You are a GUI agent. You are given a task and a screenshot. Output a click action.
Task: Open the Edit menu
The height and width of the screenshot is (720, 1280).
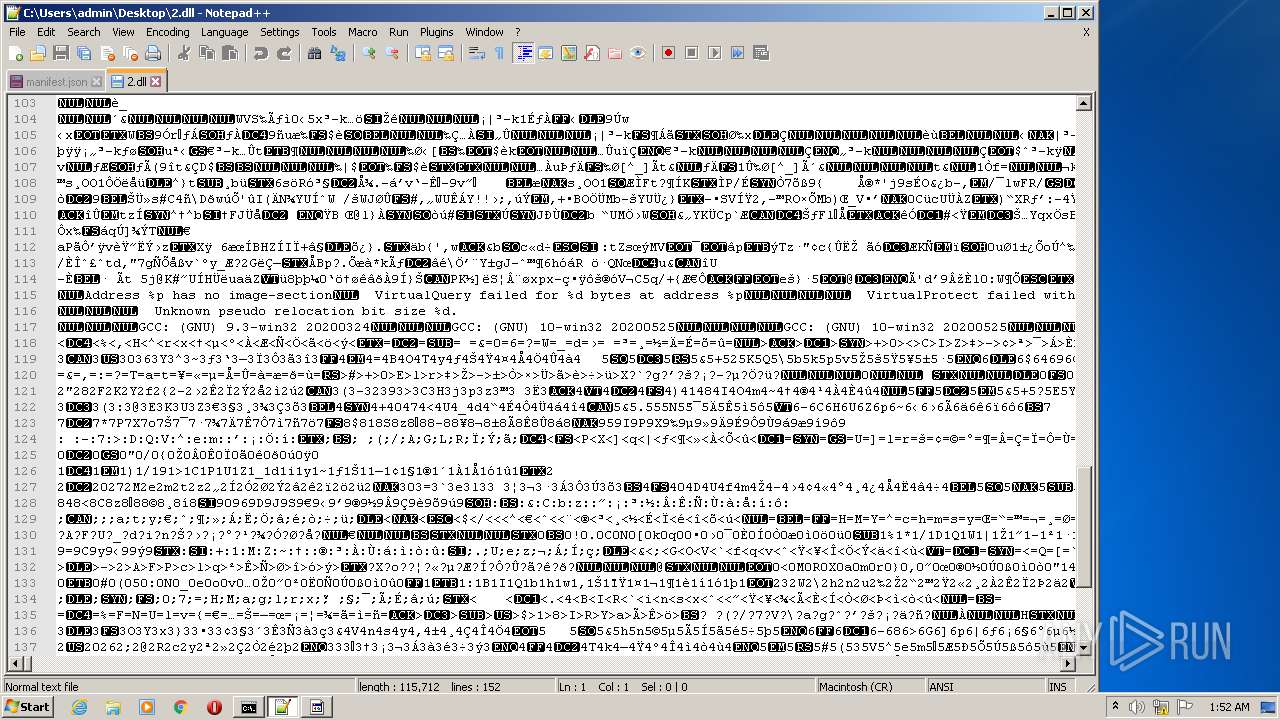46,32
